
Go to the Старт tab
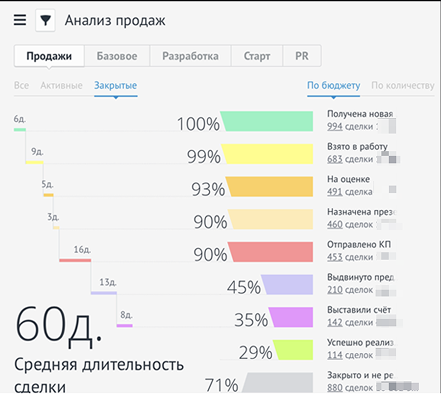[x=257, y=56]
